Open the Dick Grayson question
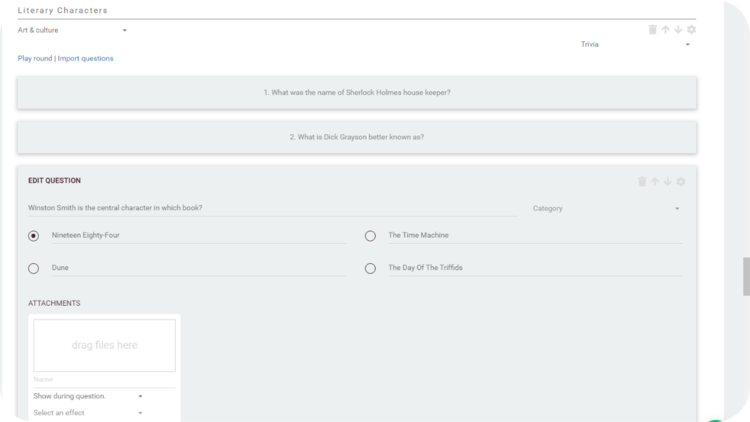The height and width of the screenshot is (422, 750). click(x=357, y=137)
